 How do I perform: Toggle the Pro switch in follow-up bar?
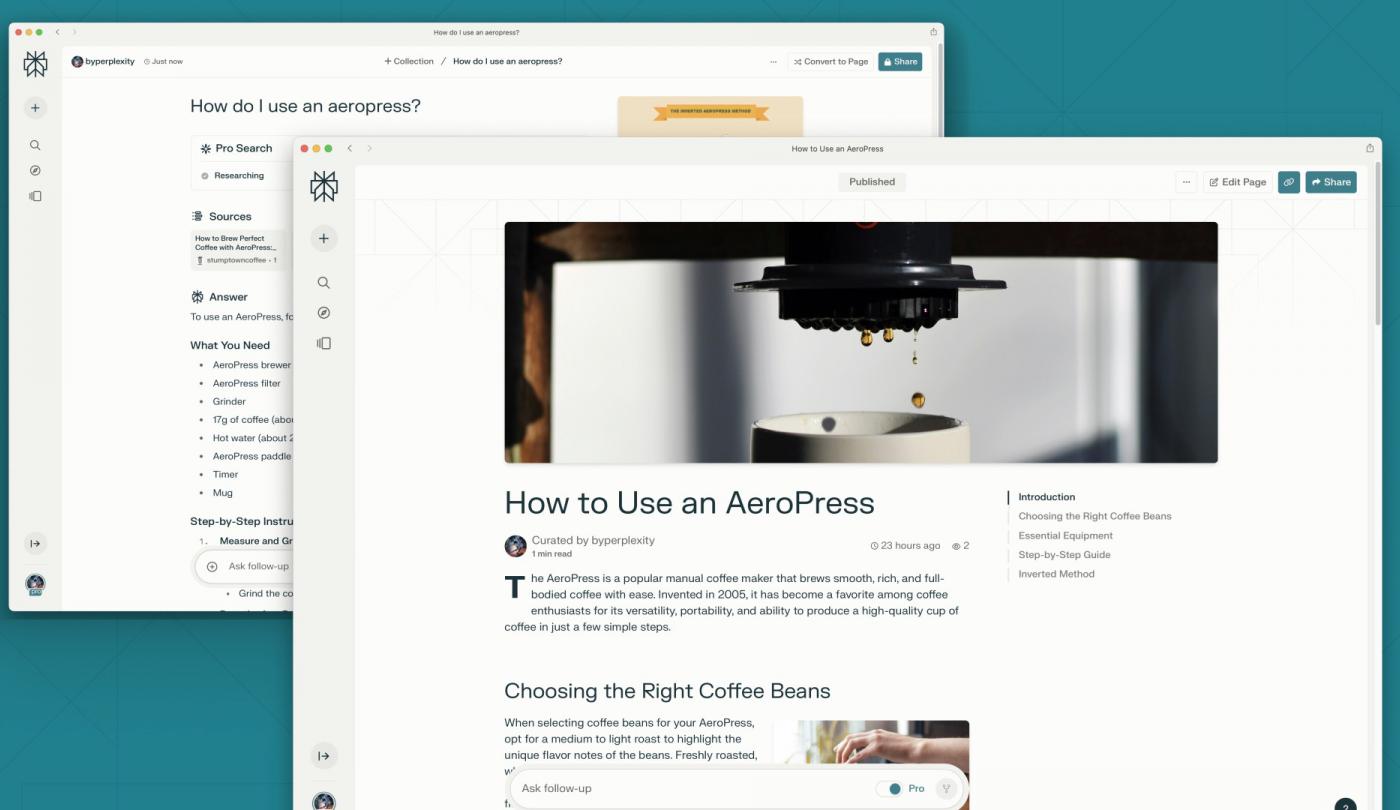889,788
